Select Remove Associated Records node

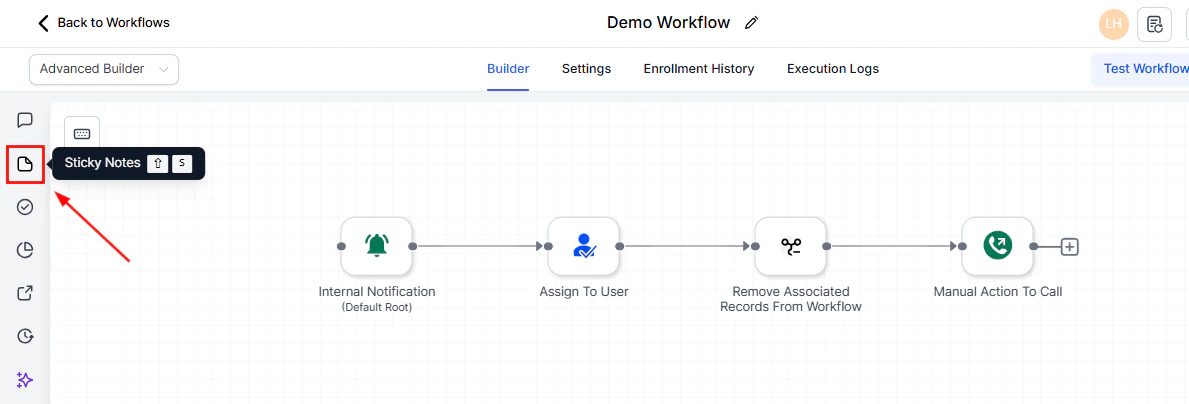(x=791, y=246)
